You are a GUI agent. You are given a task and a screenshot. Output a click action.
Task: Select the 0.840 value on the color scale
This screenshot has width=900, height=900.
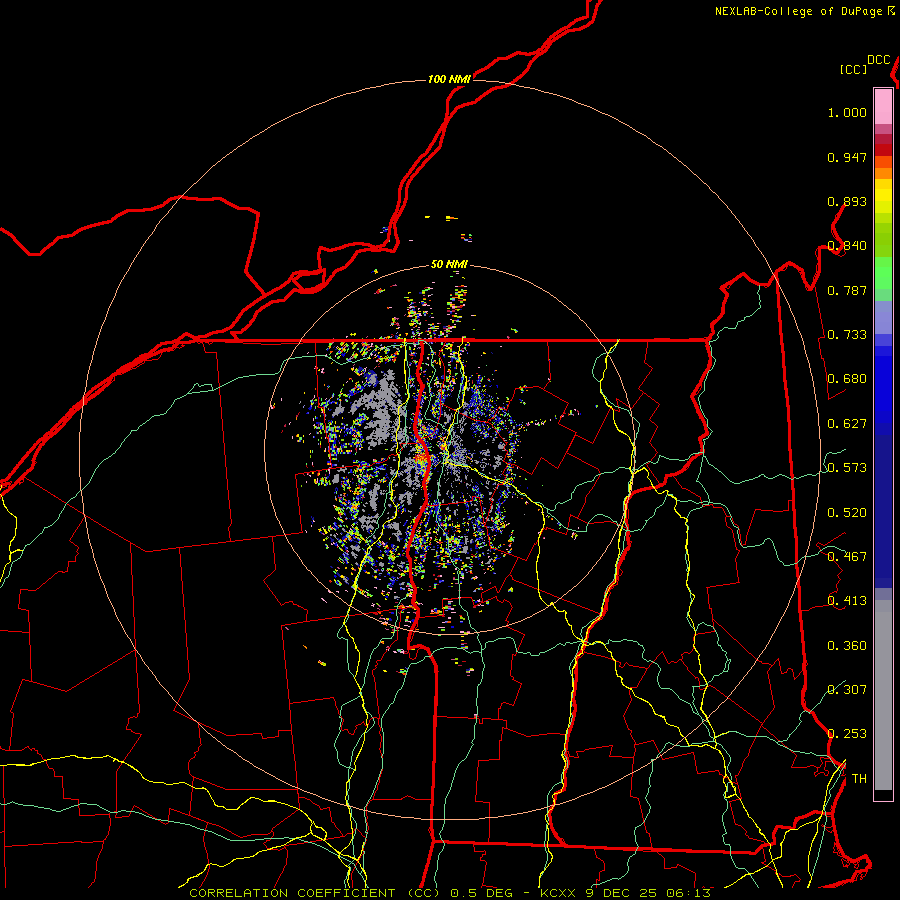click(x=847, y=246)
